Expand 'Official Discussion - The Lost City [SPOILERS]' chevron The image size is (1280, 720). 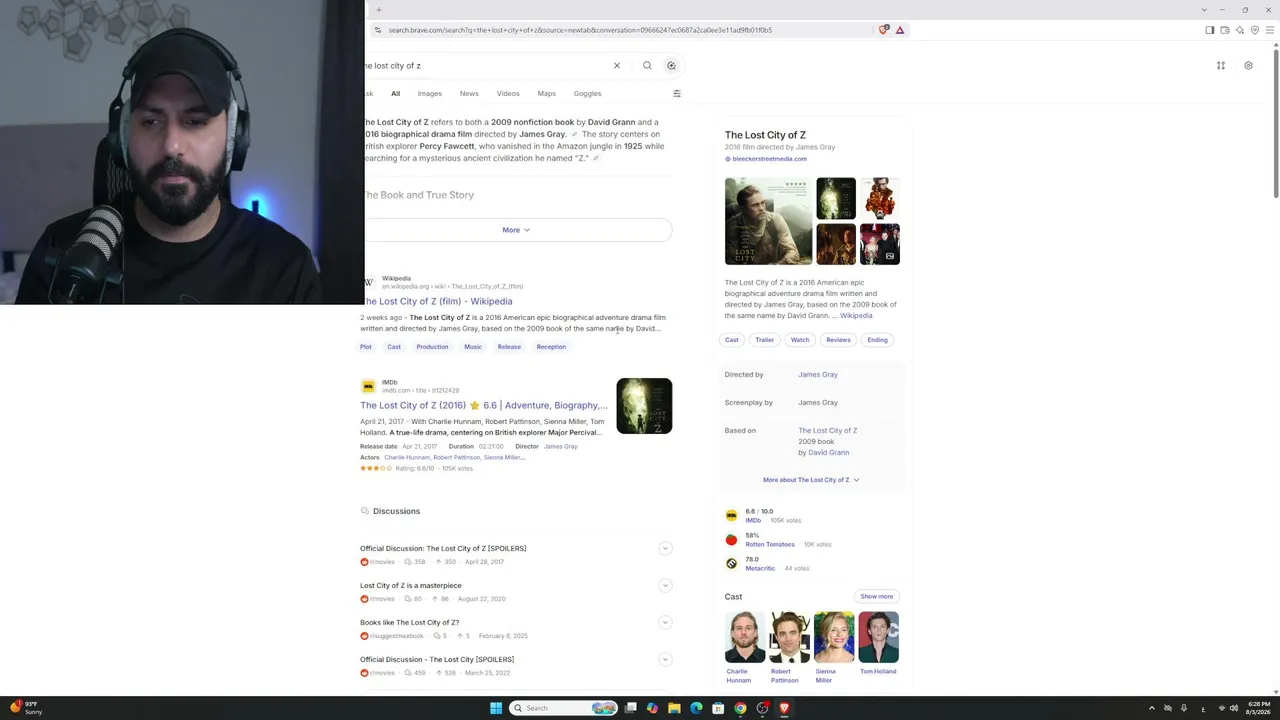pyautogui.click(x=665, y=659)
